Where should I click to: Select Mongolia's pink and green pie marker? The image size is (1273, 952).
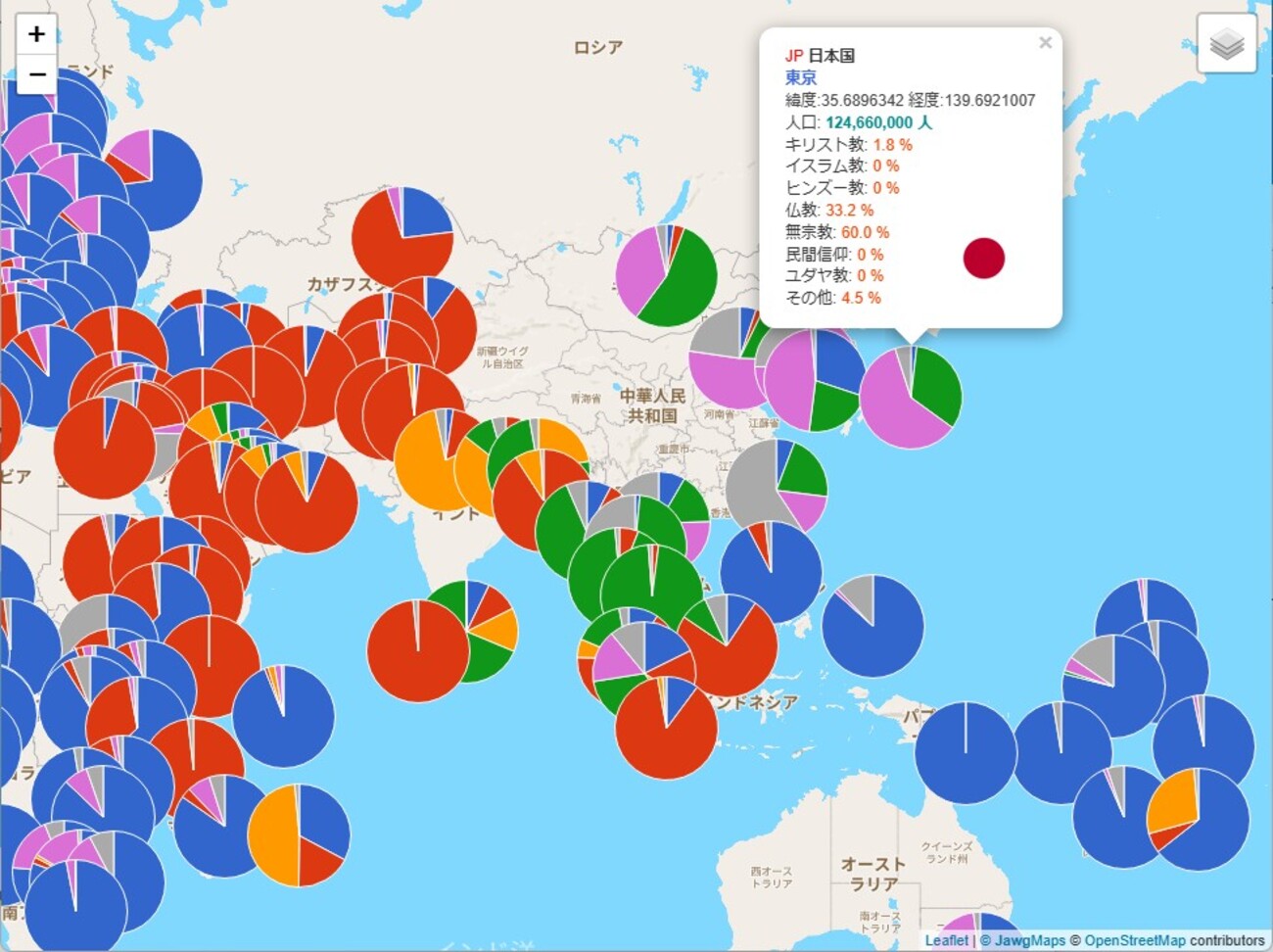point(667,275)
